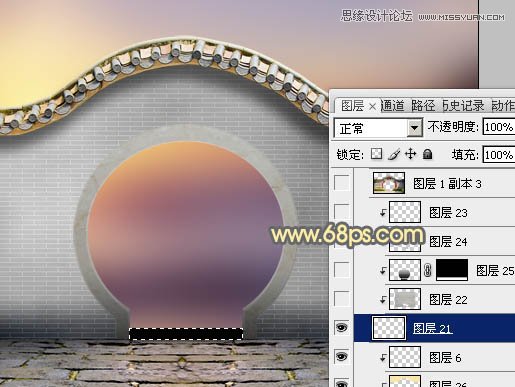This screenshot has width=515, height=387.
Task: Switch to the 路径 tab
Action: pos(423,106)
